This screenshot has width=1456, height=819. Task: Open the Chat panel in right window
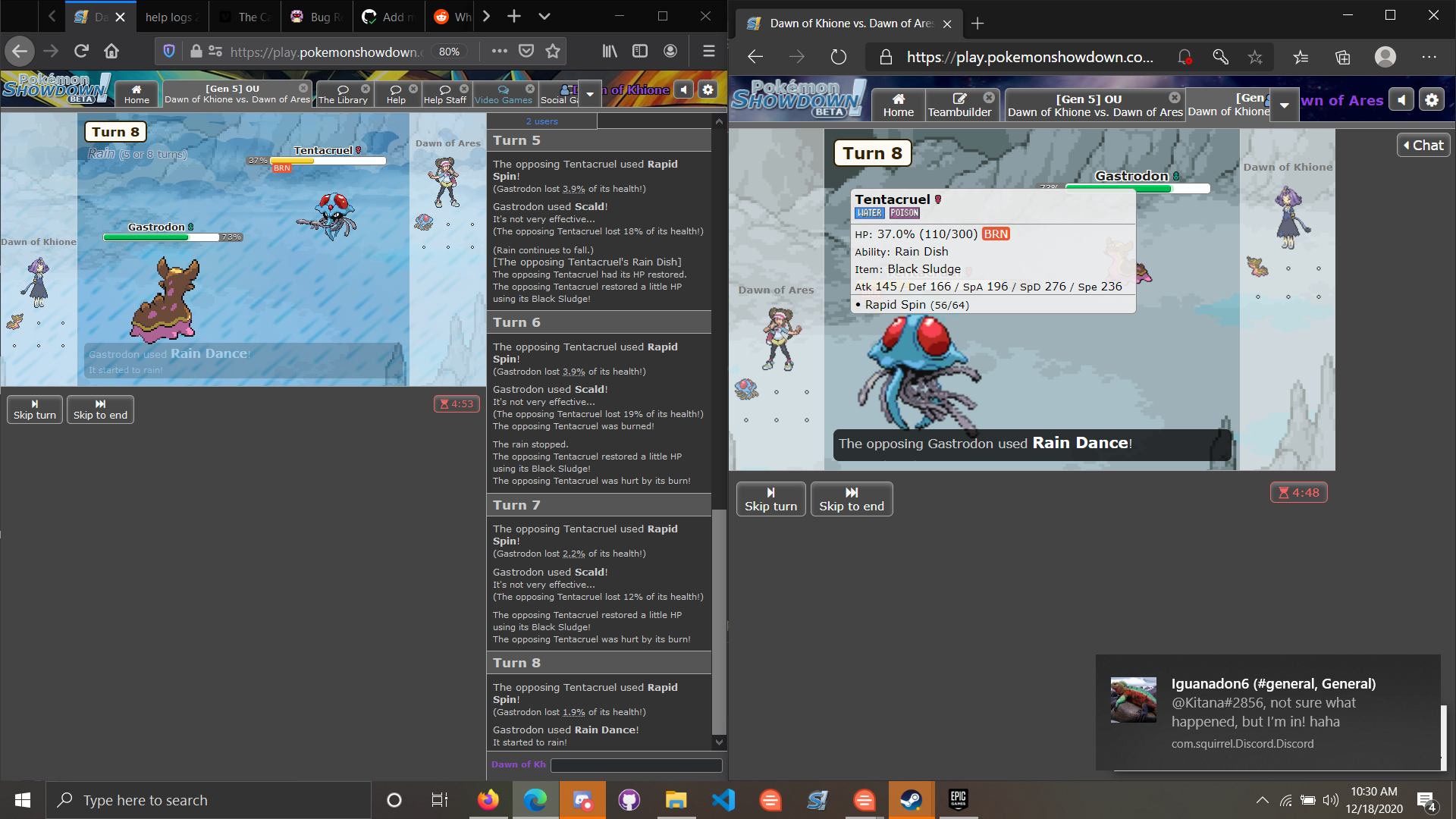tap(1423, 146)
